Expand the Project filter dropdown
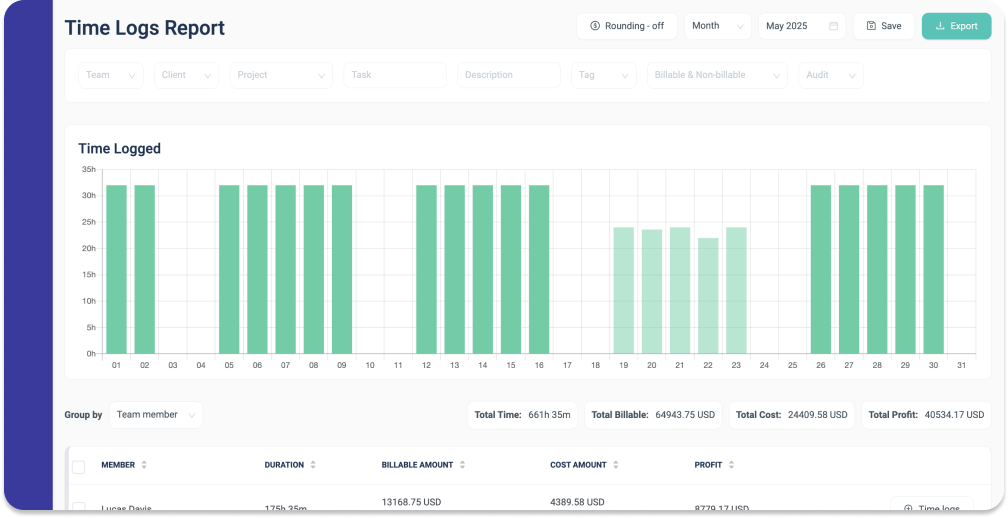The height and width of the screenshot is (518, 1008). pyautogui.click(x=281, y=75)
